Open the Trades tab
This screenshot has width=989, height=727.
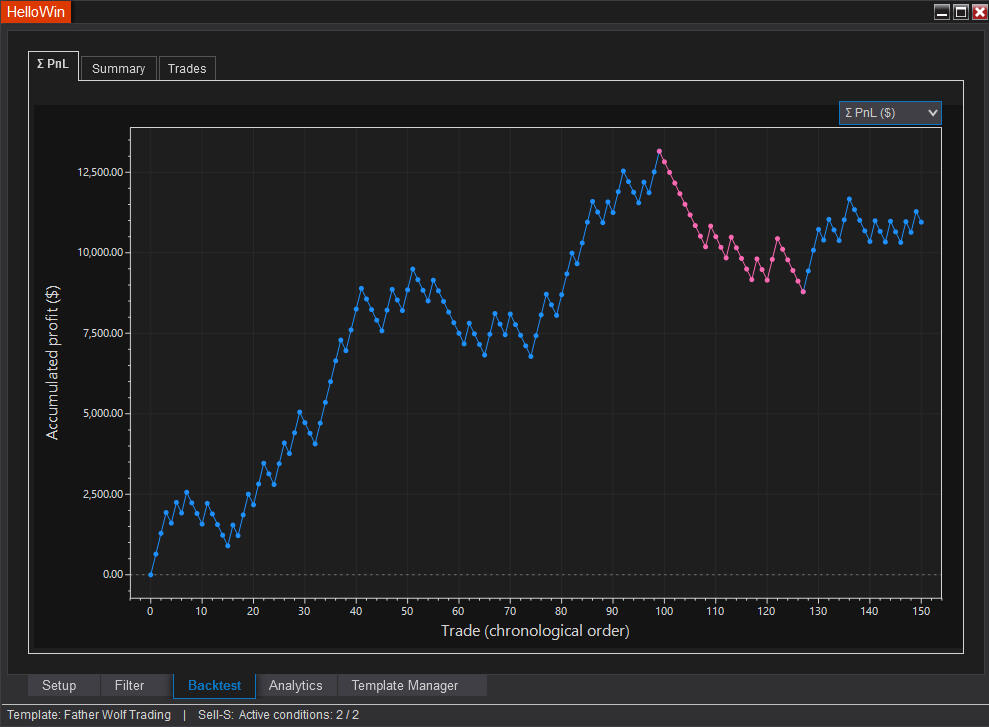click(x=187, y=68)
